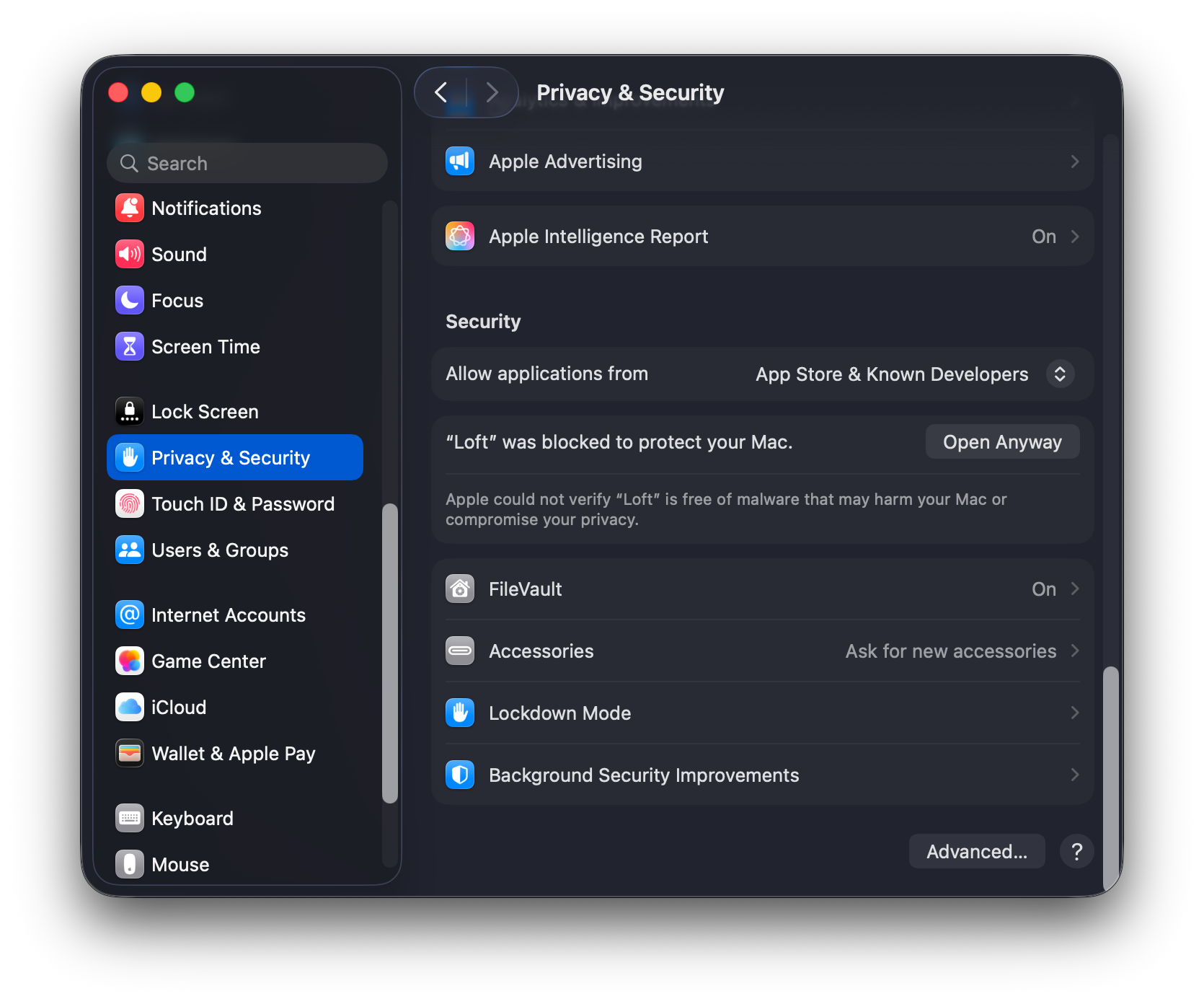This screenshot has height=1004, width=1204.
Task: Expand the Apple Intelligence Report section
Action: click(x=1075, y=236)
